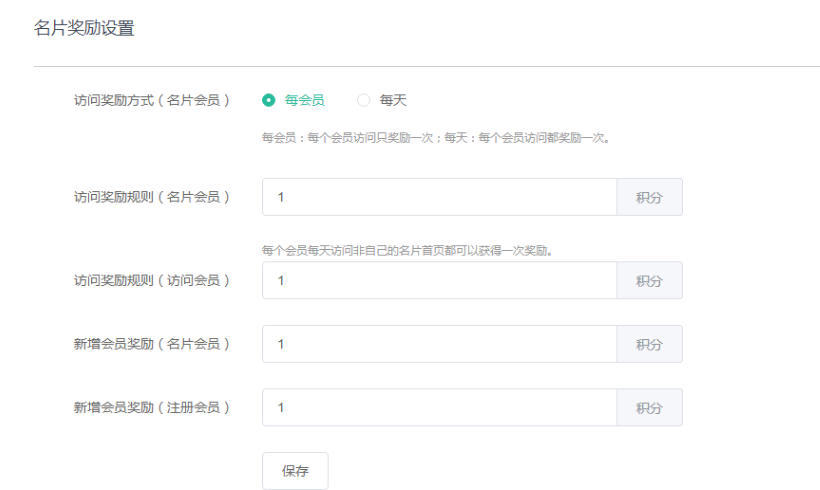Click 积分 unit beside 新增会员奖励（注册会员）
Screen dimensions: 820x490
(649, 408)
